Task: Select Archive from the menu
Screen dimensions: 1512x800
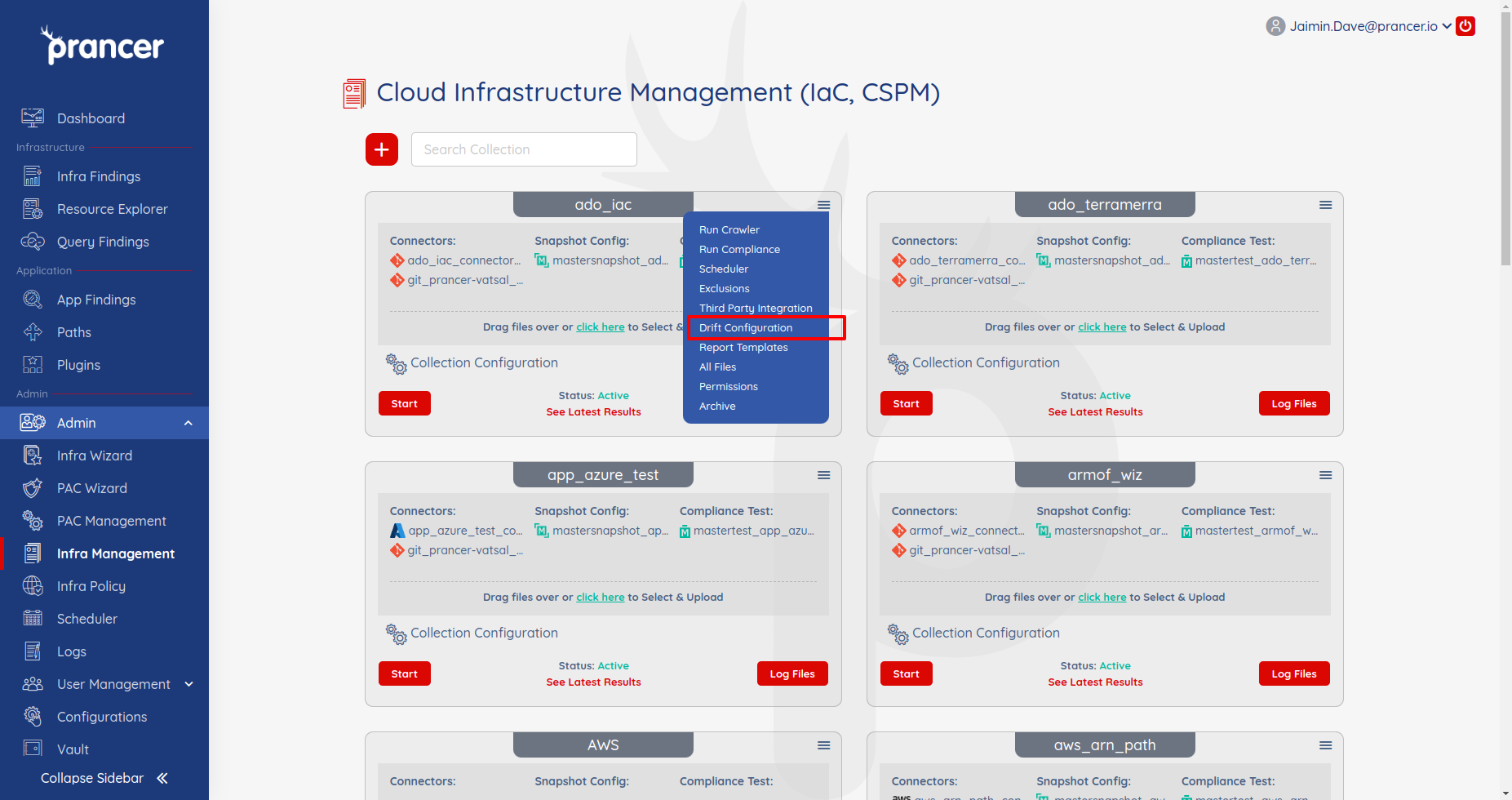Action: (717, 407)
